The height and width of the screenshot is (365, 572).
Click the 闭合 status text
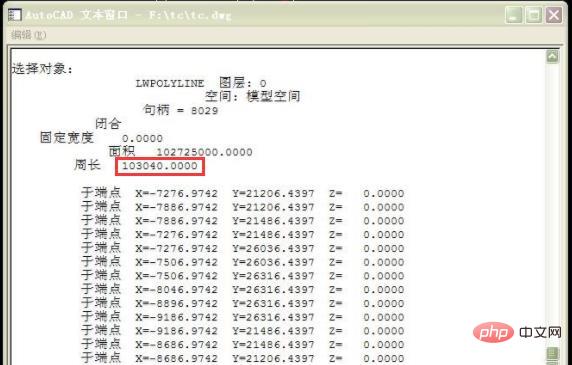click(108, 124)
